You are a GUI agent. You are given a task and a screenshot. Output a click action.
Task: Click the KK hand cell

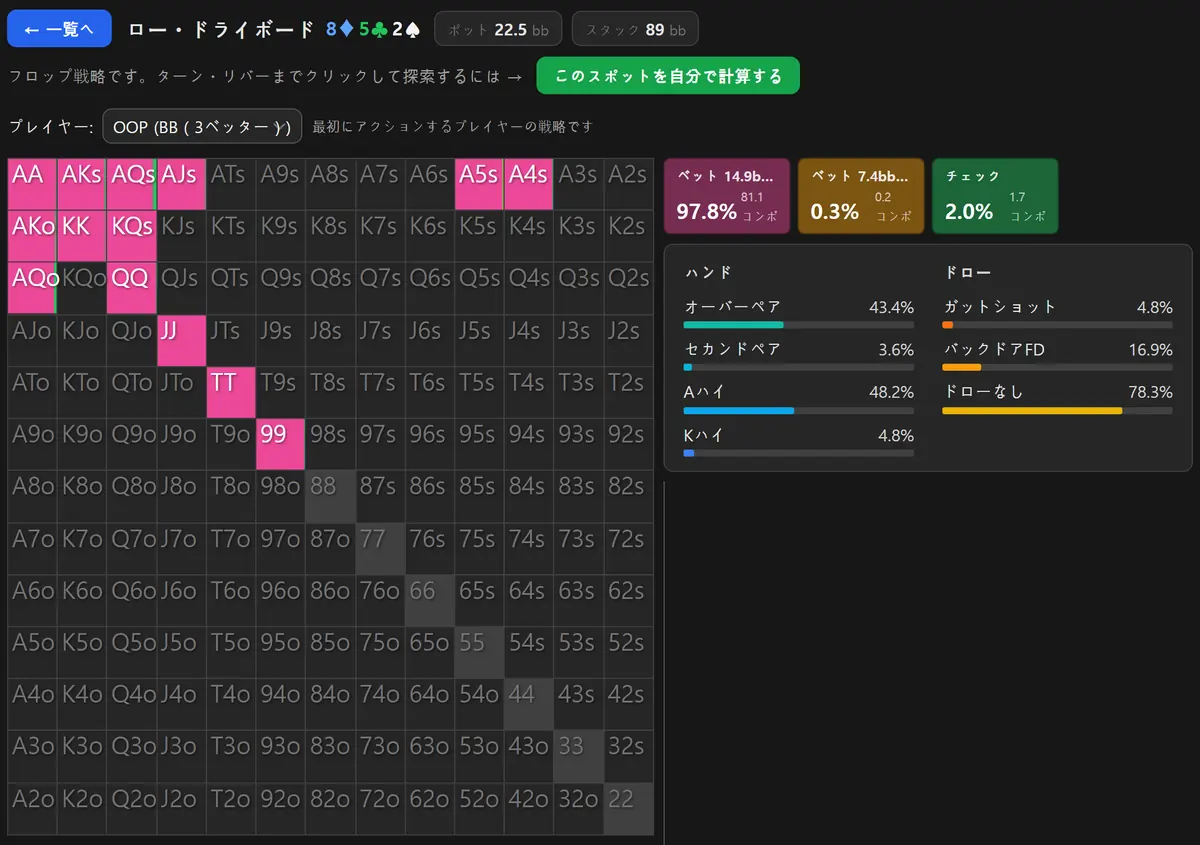(82, 236)
